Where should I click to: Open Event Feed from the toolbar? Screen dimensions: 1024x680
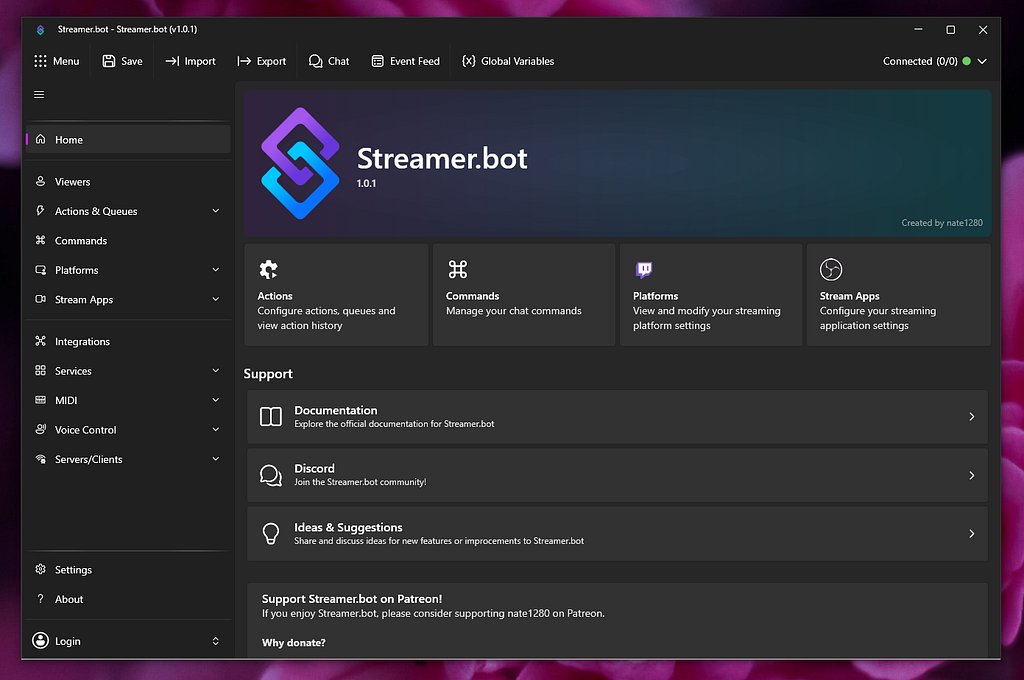click(x=406, y=61)
